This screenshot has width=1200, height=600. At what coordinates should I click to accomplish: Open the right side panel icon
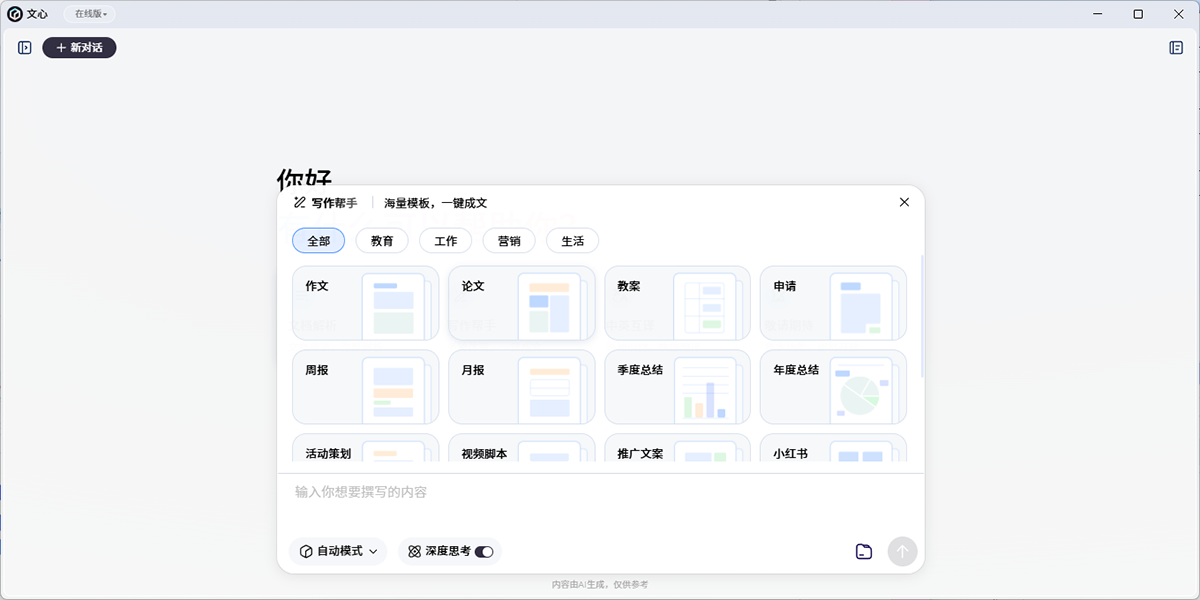click(1176, 47)
